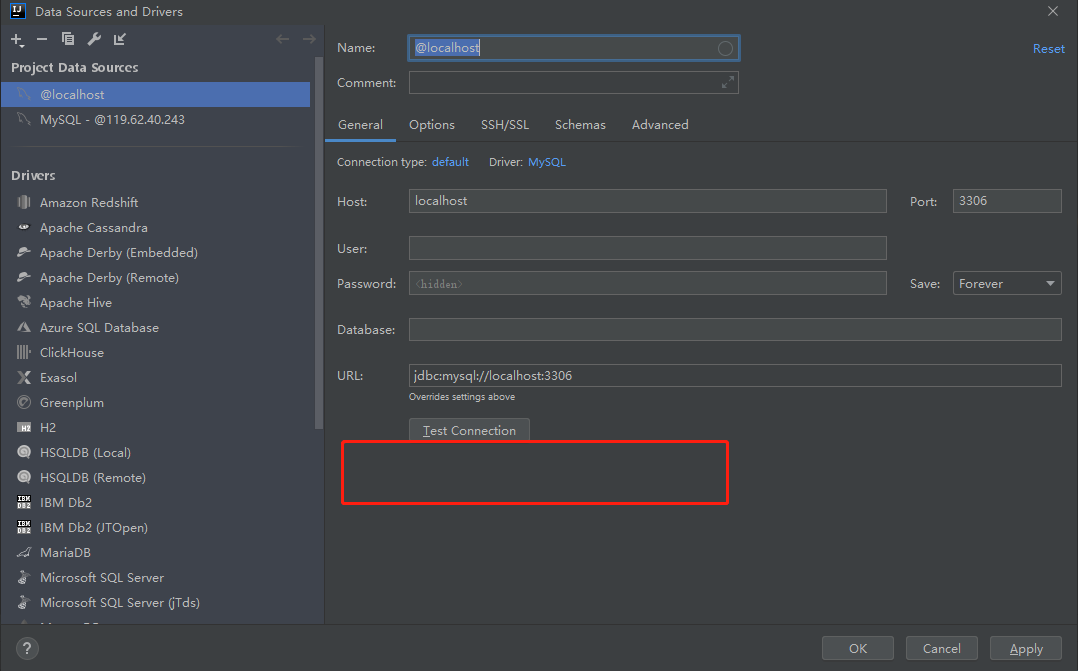This screenshot has height=671, width=1078.
Task: Open driver properties wrench icon
Action: click(x=94, y=39)
